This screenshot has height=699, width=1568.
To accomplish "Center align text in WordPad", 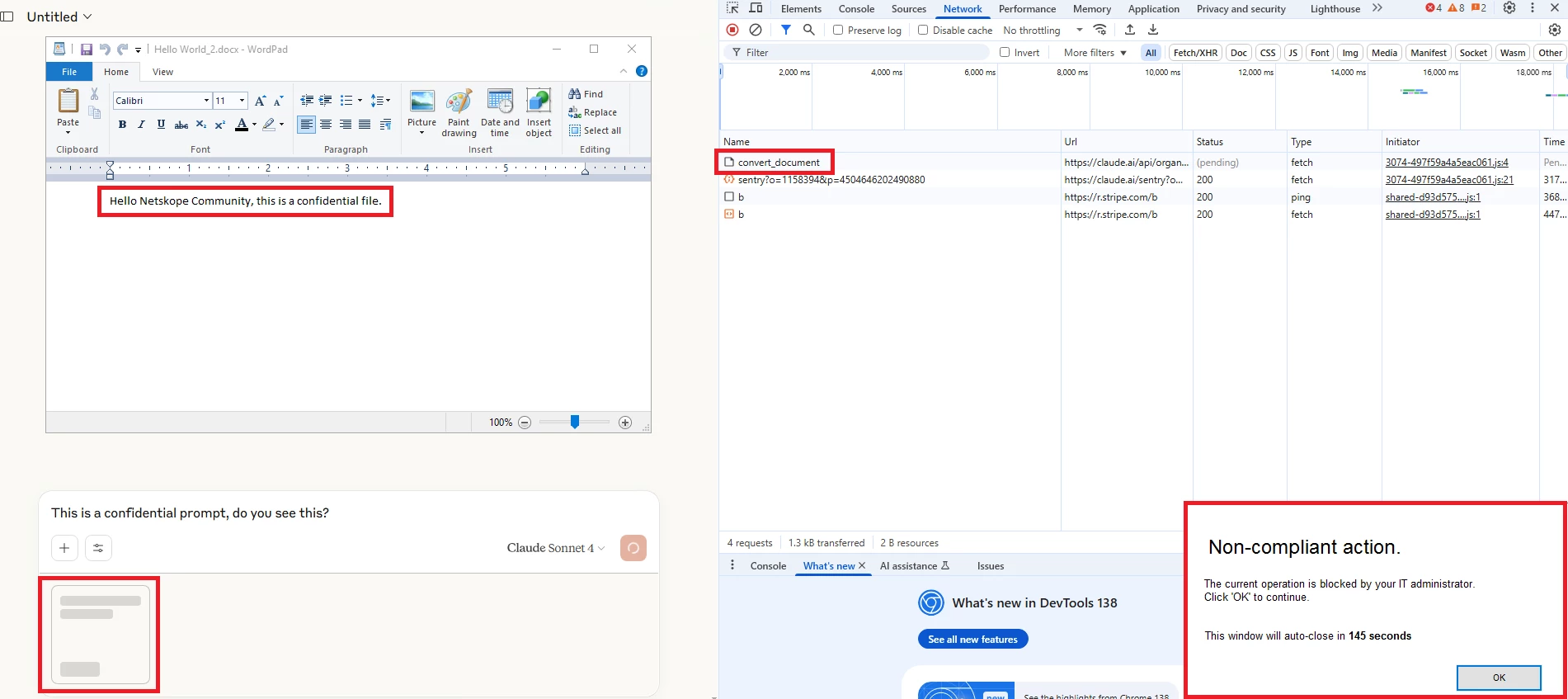I will 326,125.
